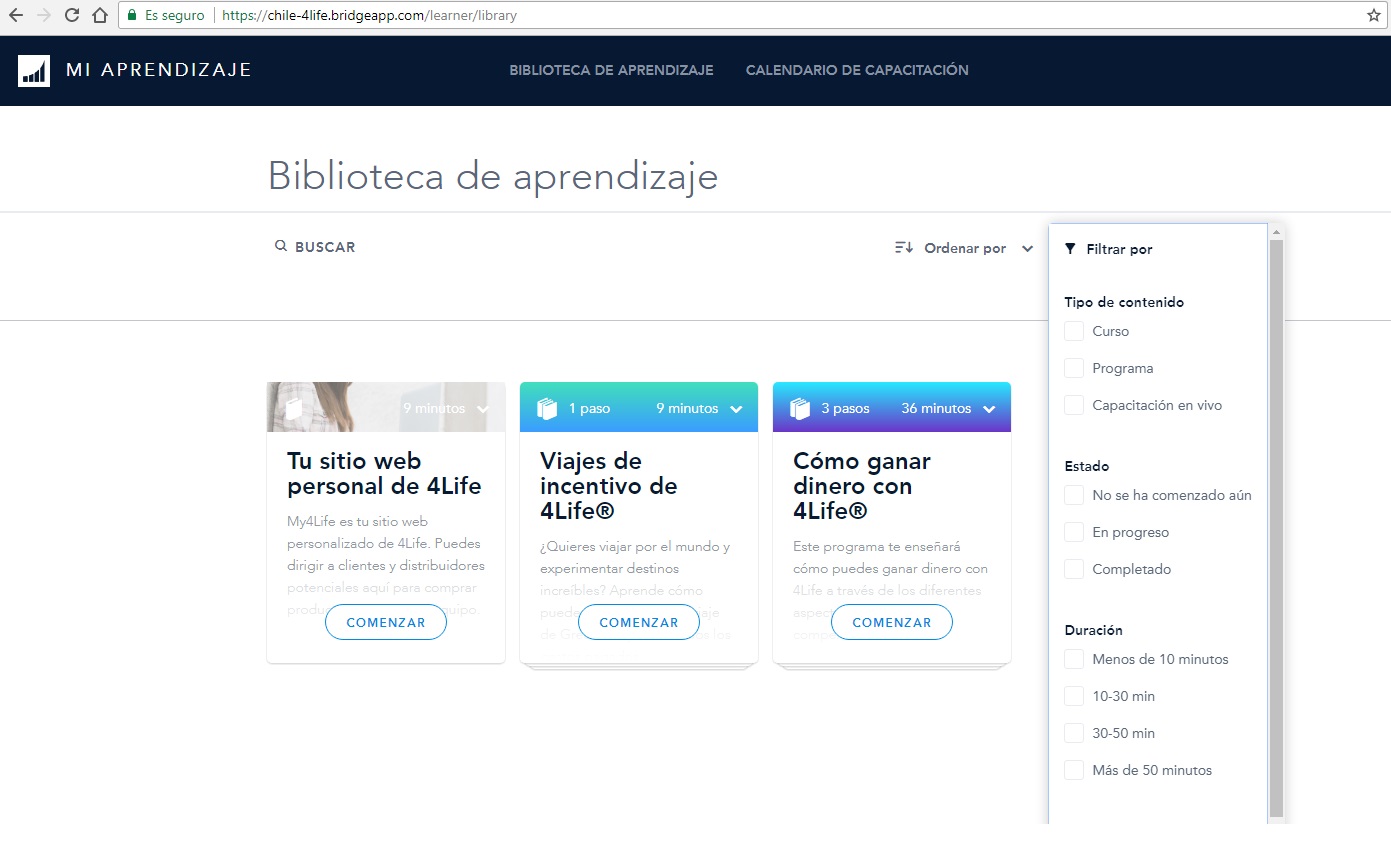The width and height of the screenshot is (1391, 847).
Task: Click the book icon on Viajes de incentivo card
Action: 547,408
